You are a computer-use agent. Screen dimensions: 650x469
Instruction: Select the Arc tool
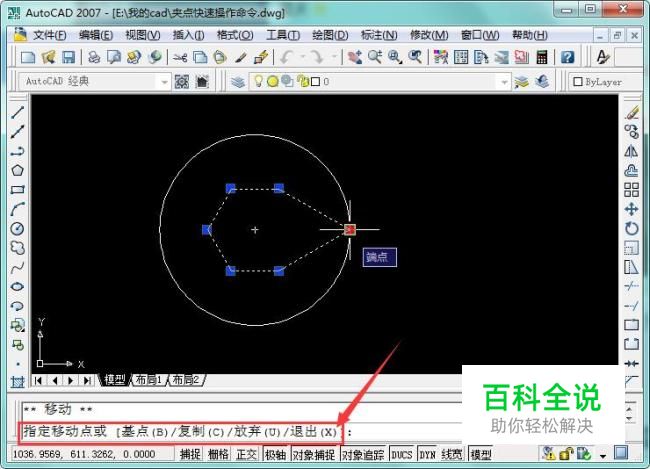pos(17,209)
